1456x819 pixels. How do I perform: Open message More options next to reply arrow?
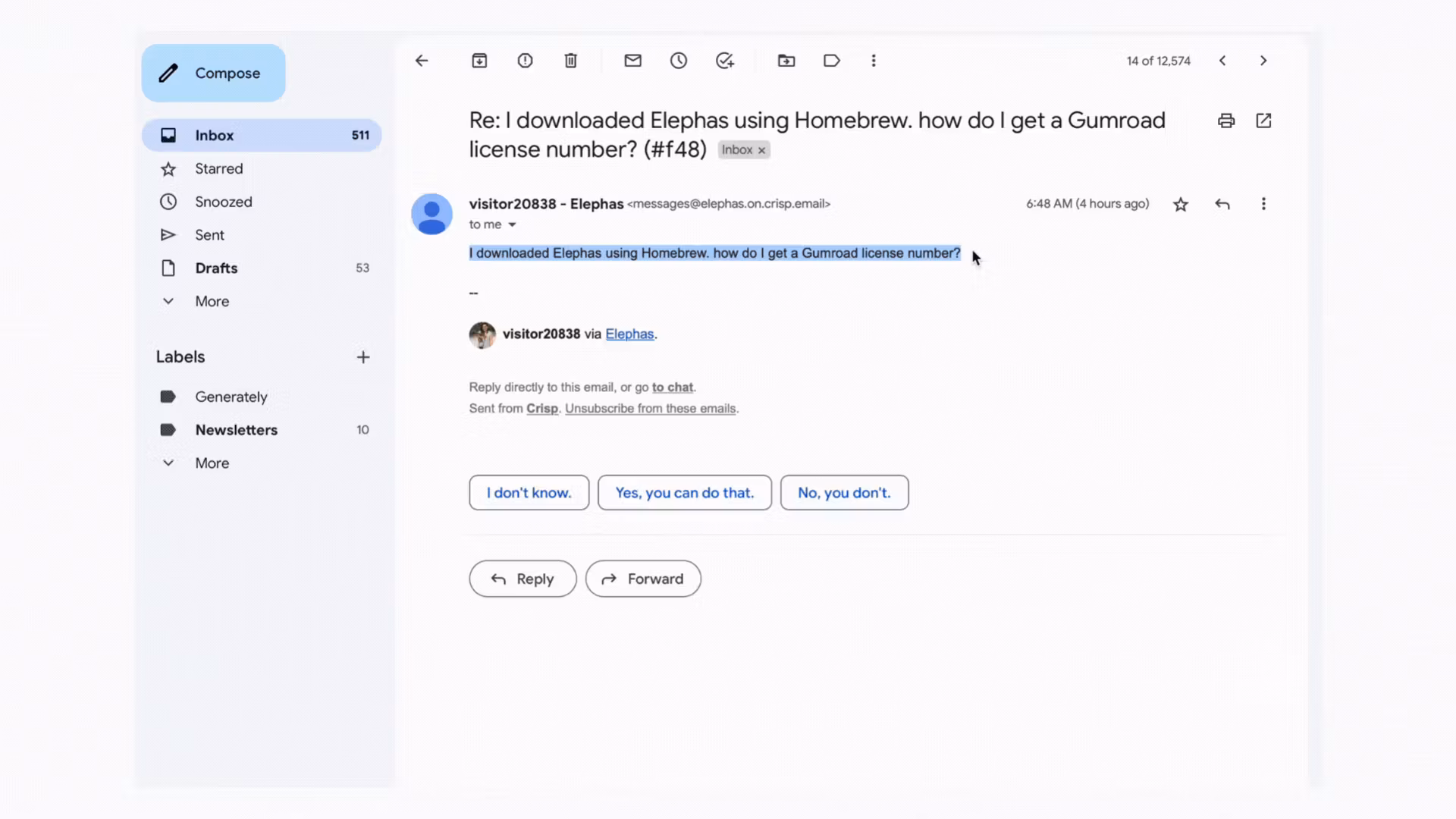[x=1263, y=204]
